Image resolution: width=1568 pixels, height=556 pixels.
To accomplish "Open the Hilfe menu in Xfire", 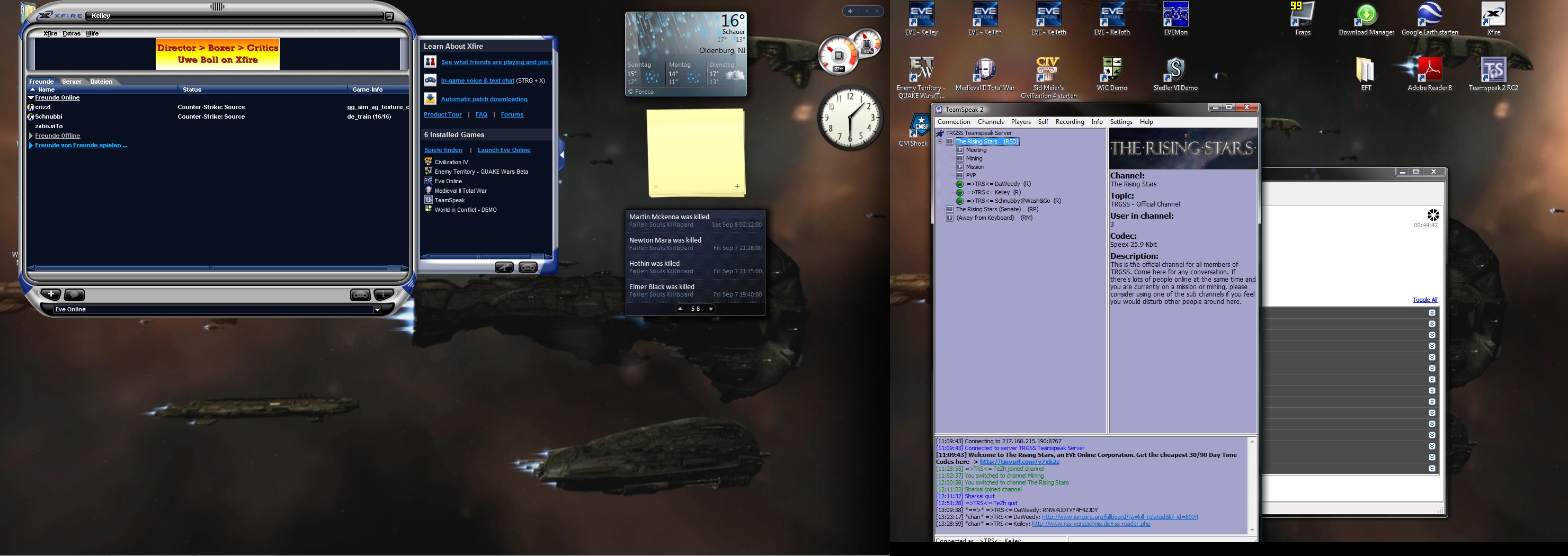I will point(92,33).
